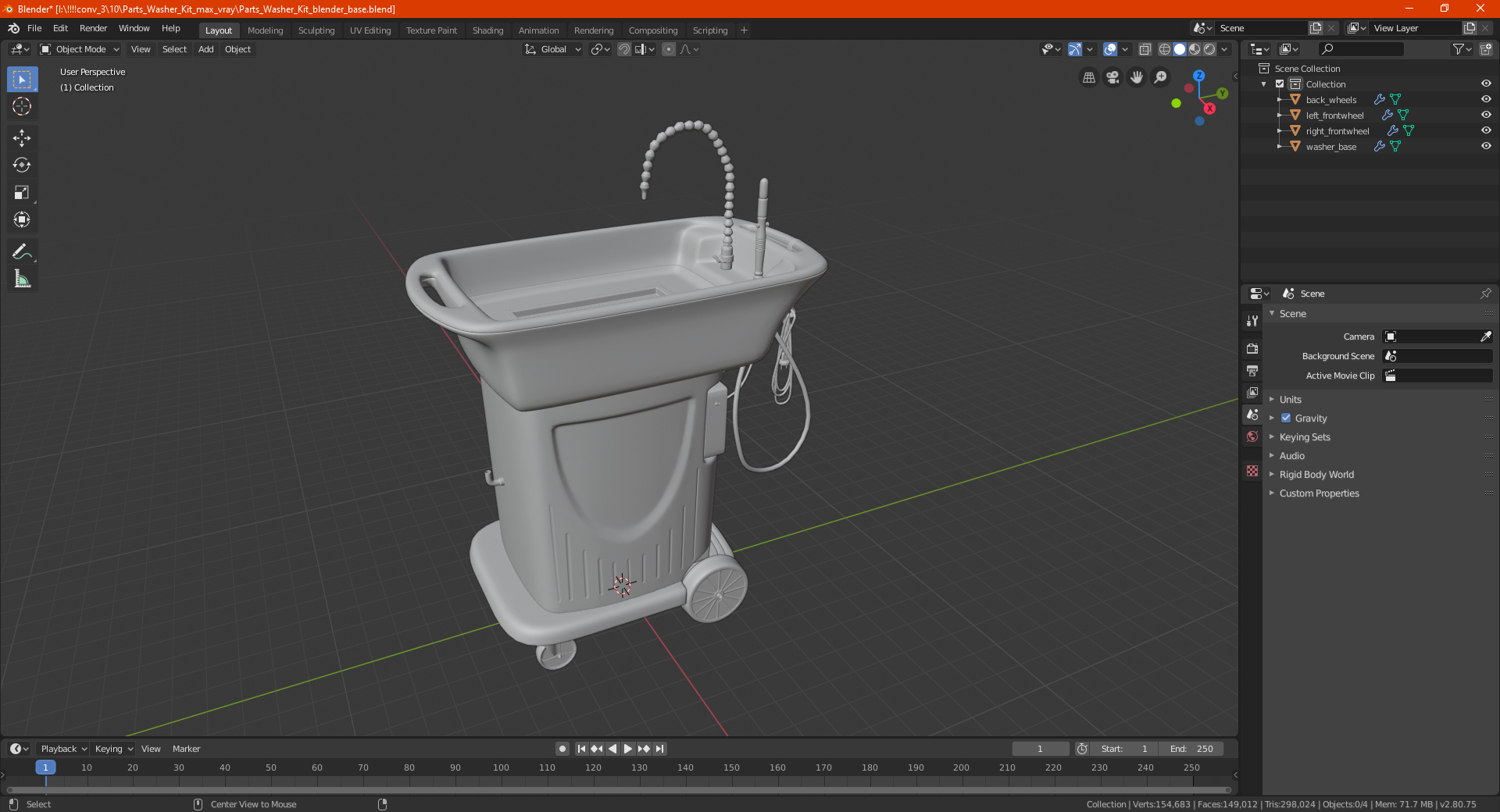This screenshot has width=1500, height=812.
Task: Open the World properties tab
Action: click(1252, 436)
